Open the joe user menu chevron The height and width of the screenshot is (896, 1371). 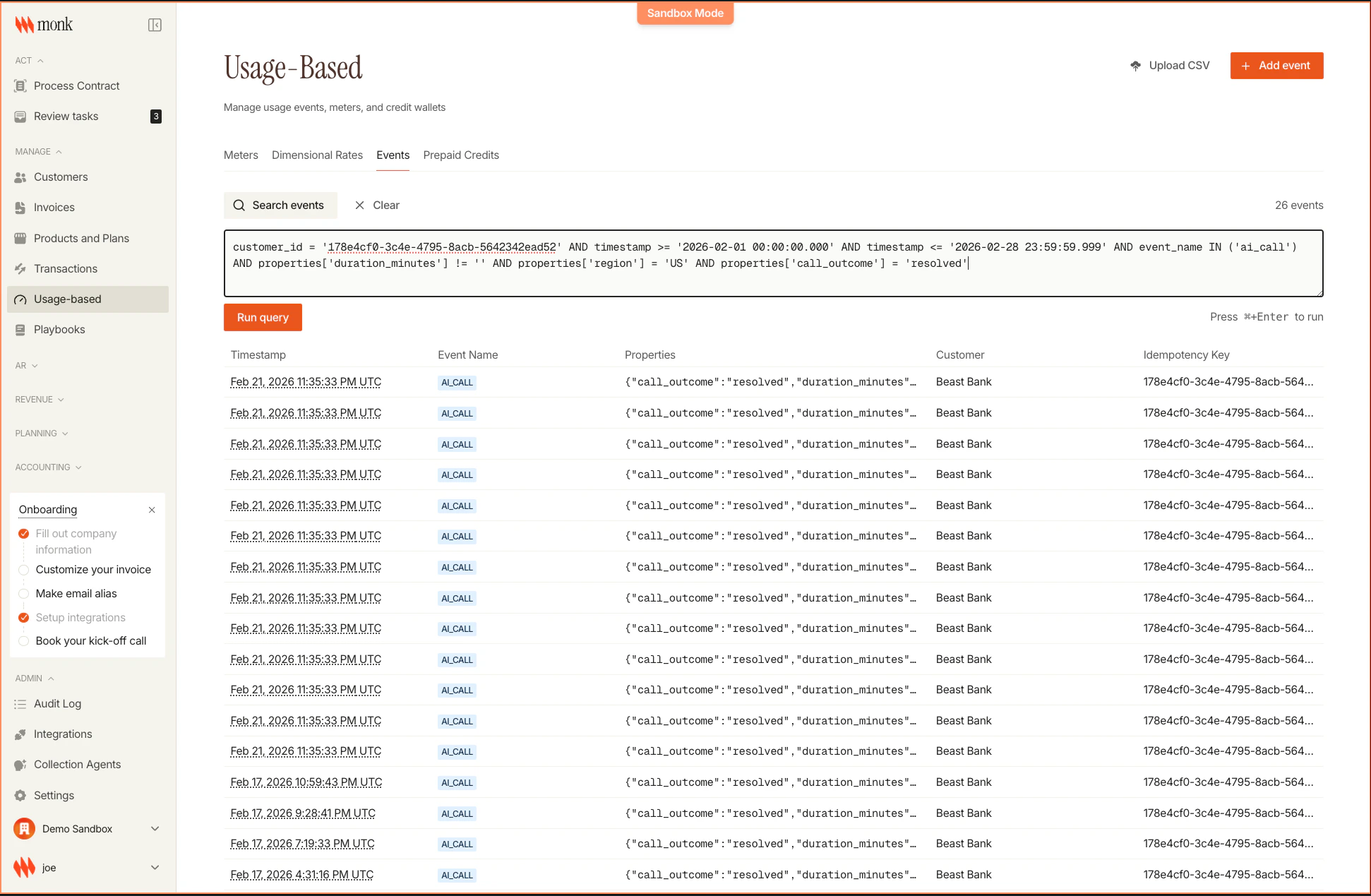[x=155, y=867]
